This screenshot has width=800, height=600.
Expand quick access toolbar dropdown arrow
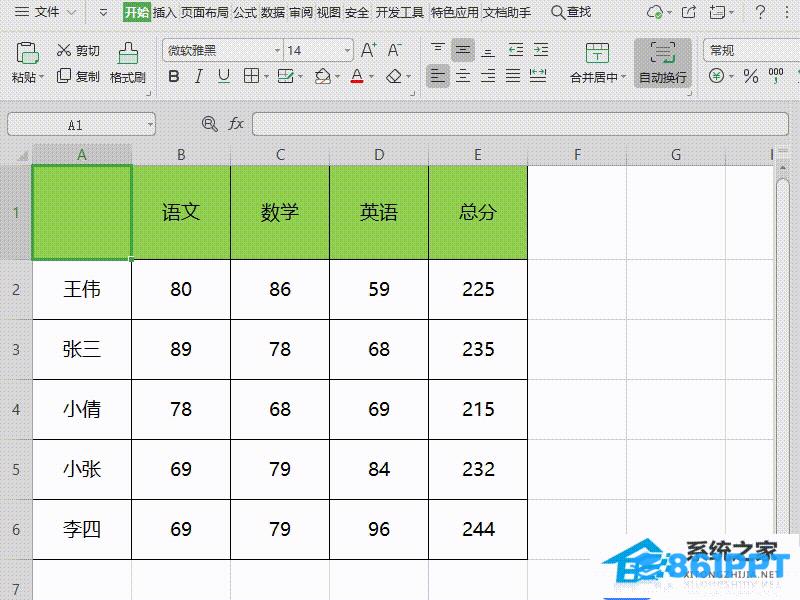(103, 12)
